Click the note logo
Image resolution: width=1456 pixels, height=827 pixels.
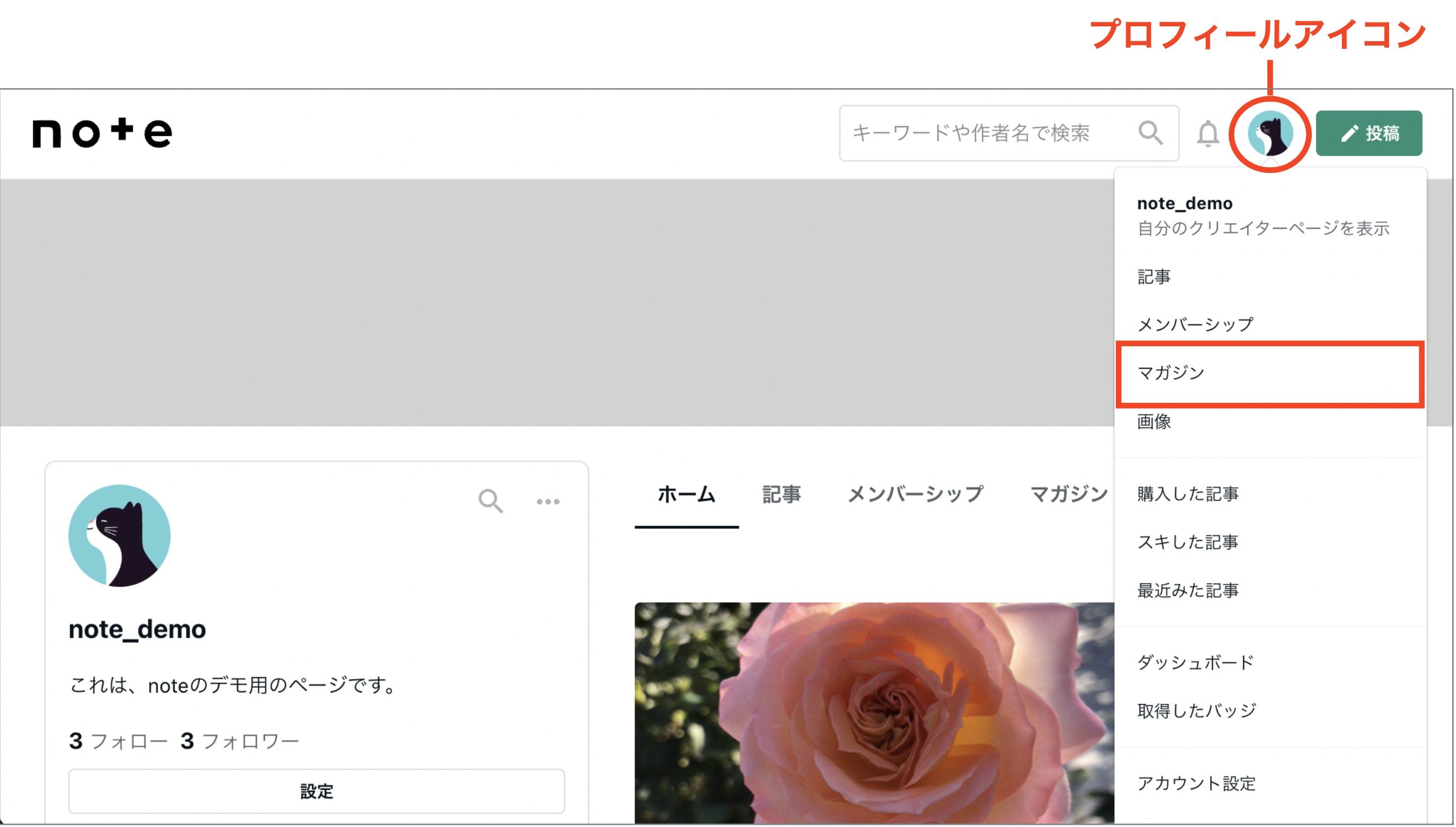click(102, 133)
